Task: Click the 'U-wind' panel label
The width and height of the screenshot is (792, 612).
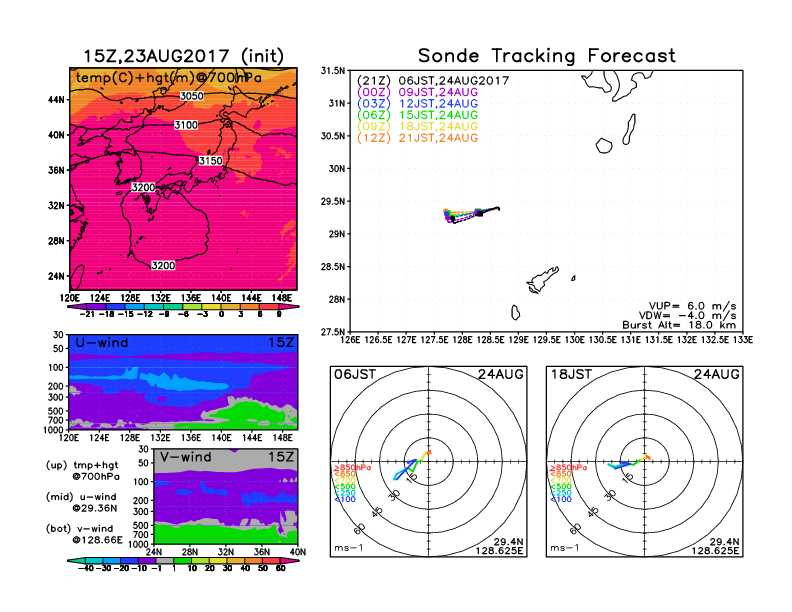Action: click(102, 342)
